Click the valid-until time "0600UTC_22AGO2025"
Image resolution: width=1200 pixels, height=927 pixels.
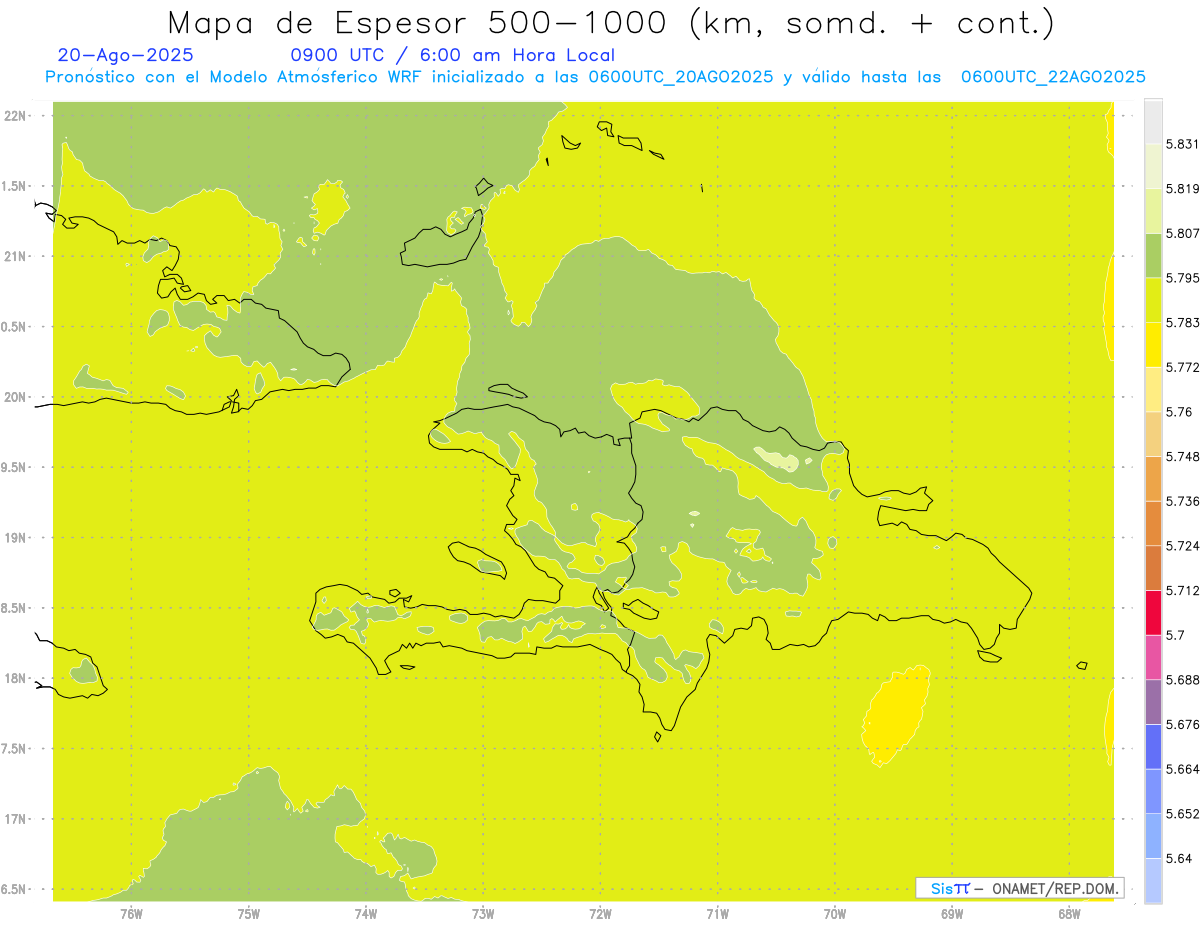1053,77
